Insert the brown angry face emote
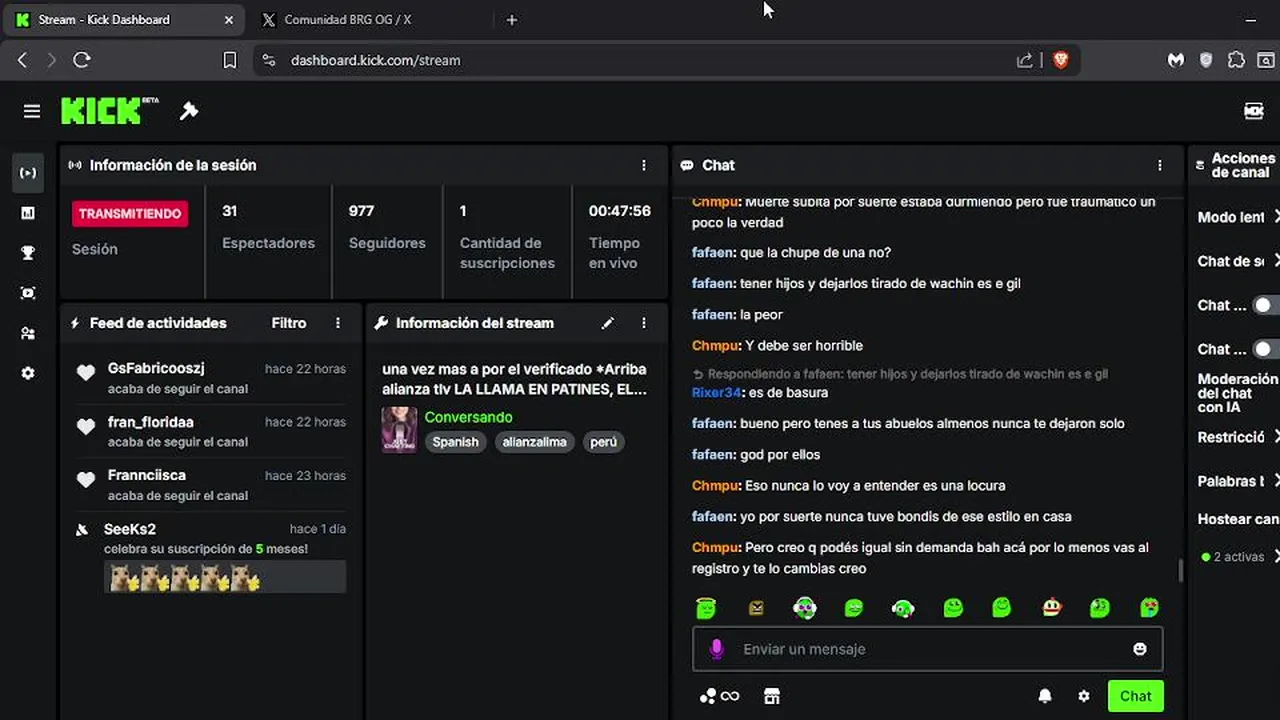 pos(756,607)
